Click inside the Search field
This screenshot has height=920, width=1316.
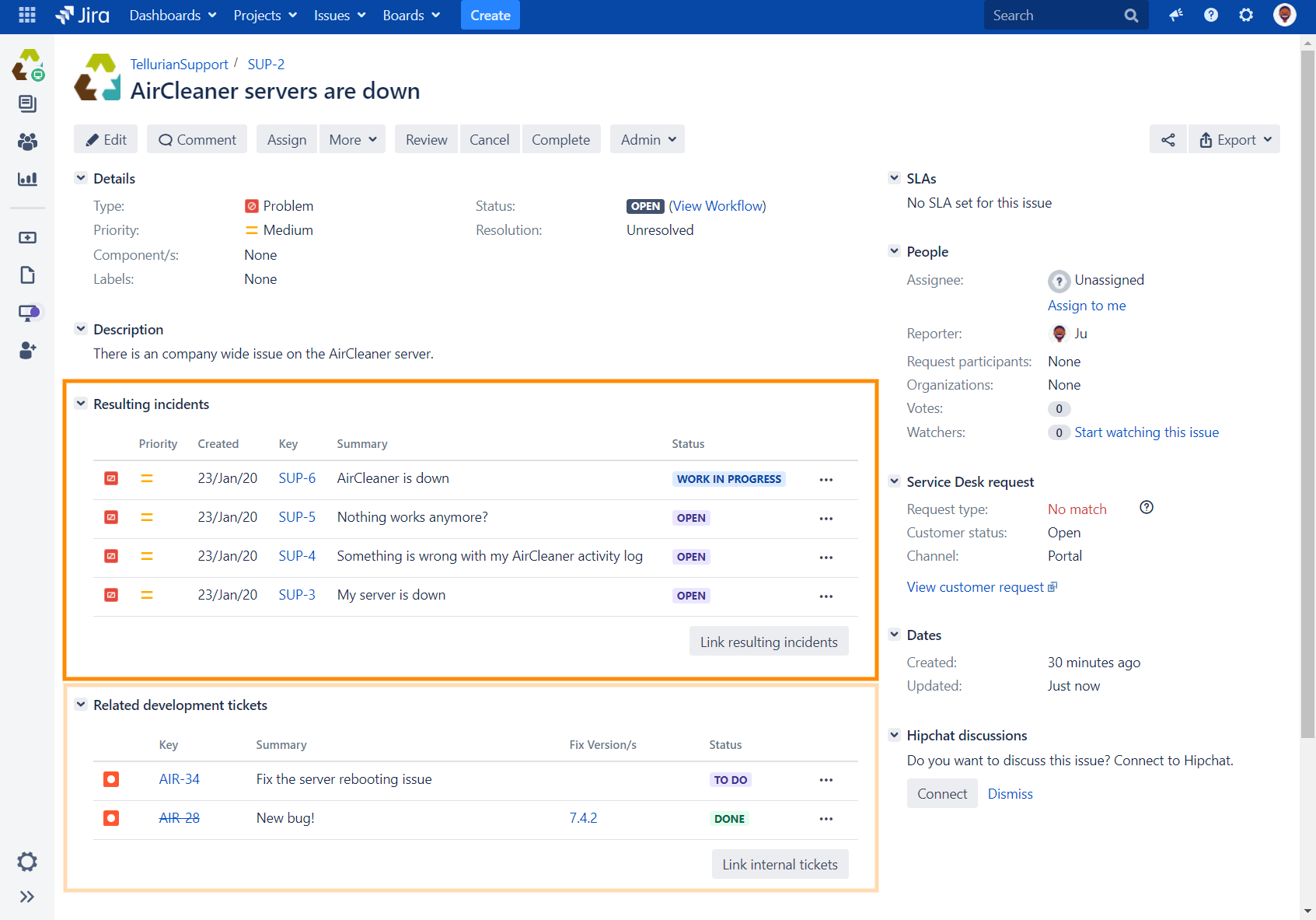(x=1057, y=15)
